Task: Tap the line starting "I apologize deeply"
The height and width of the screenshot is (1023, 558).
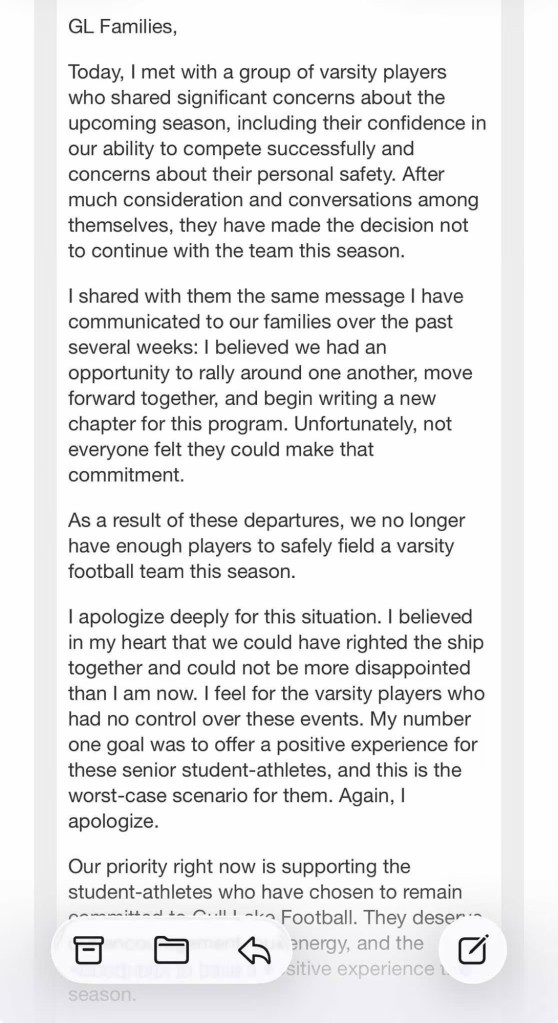Action: [270, 617]
